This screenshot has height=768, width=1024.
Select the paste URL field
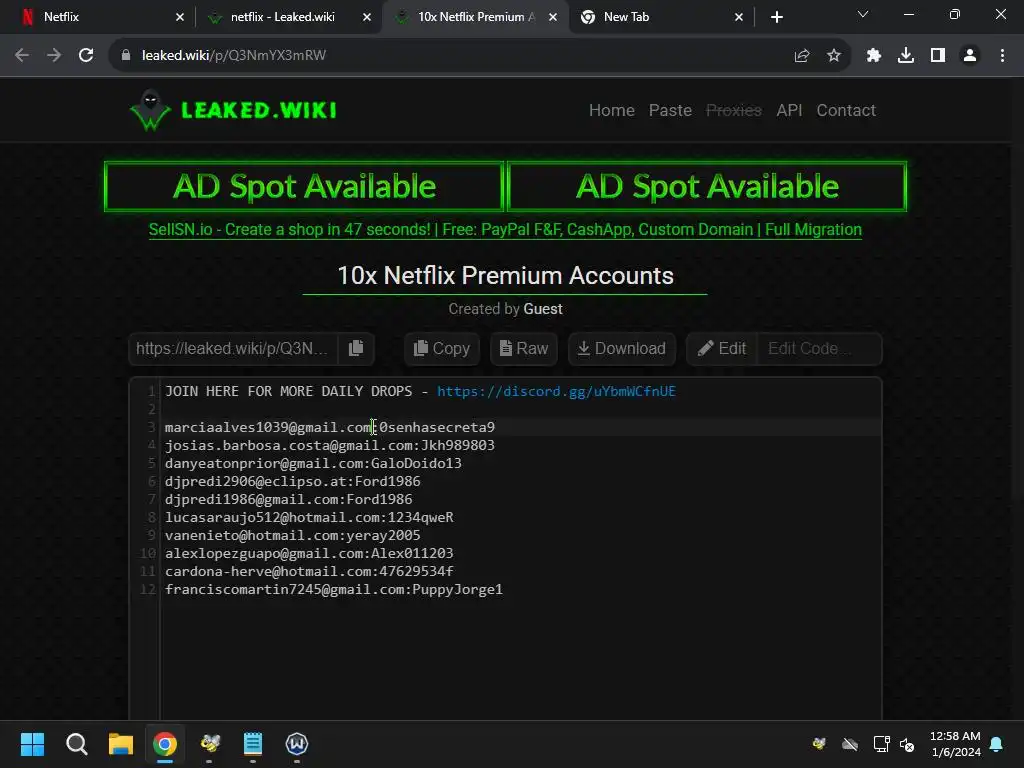coord(233,349)
